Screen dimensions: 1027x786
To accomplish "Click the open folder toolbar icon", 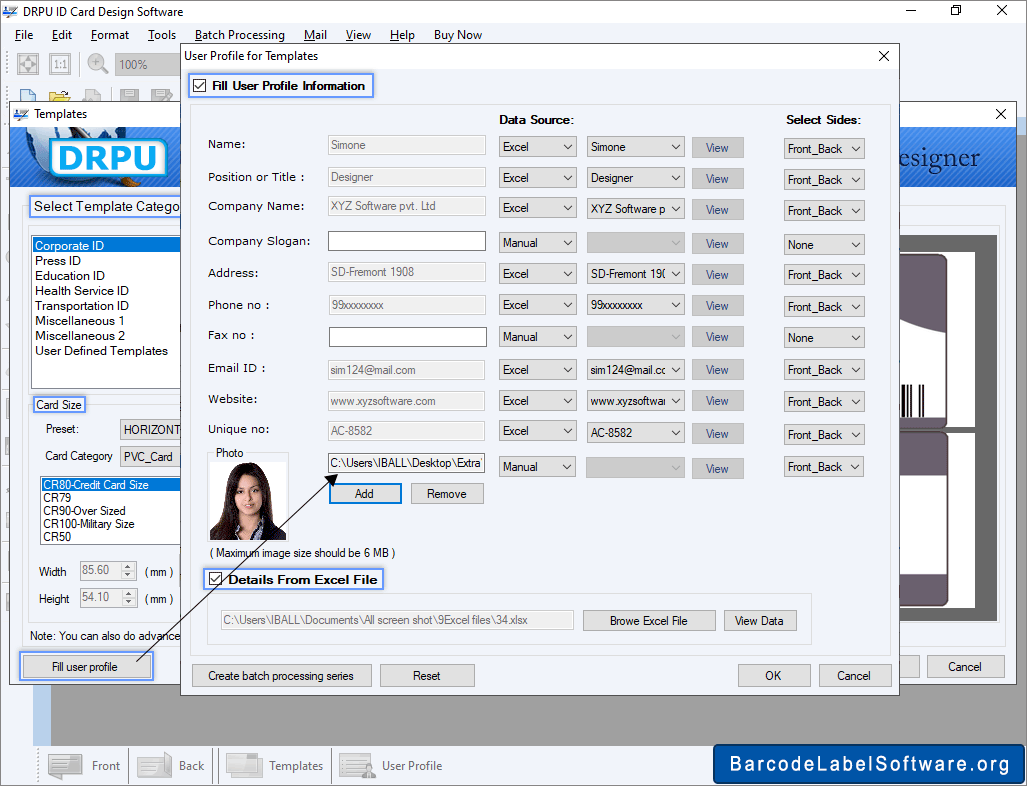I will coord(60,96).
